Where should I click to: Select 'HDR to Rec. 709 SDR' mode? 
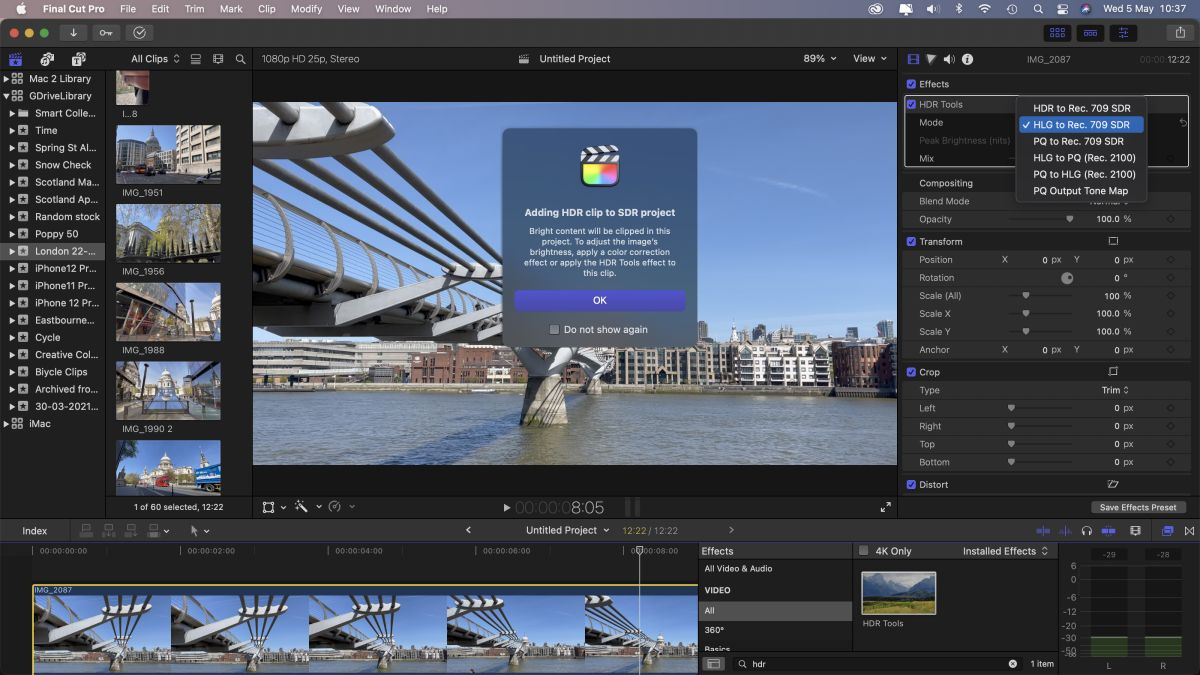click(x=1082, y=108)
